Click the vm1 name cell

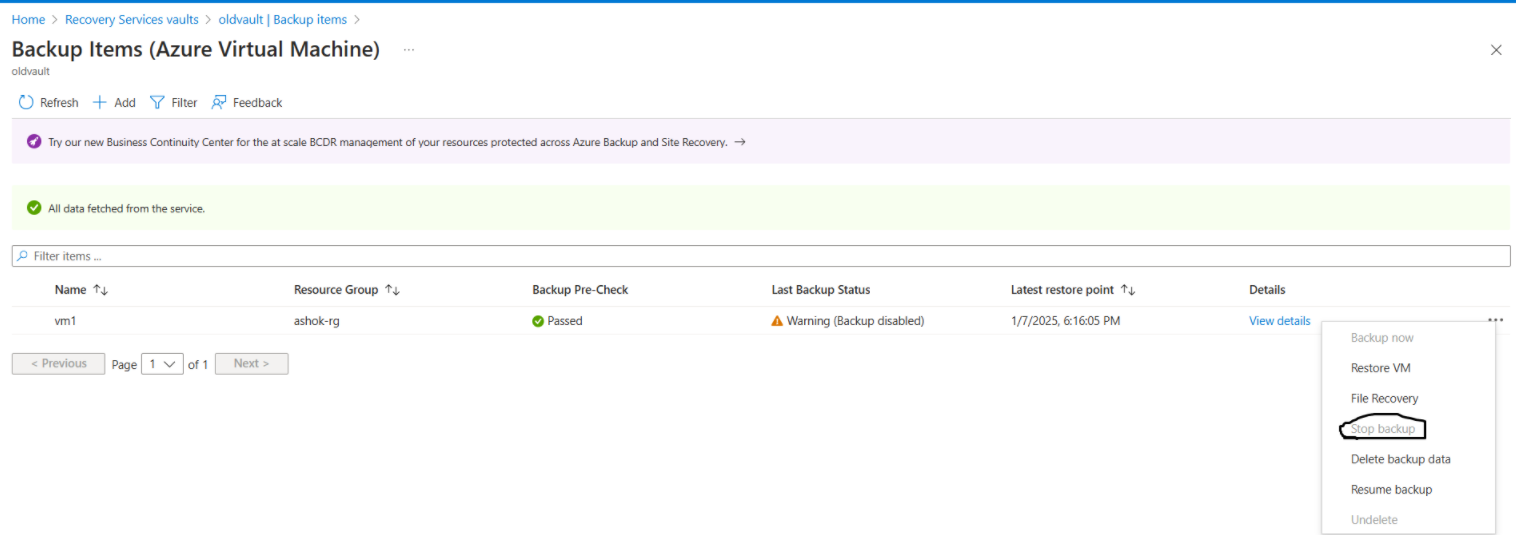pyautogui.click(x=66, y=321)
